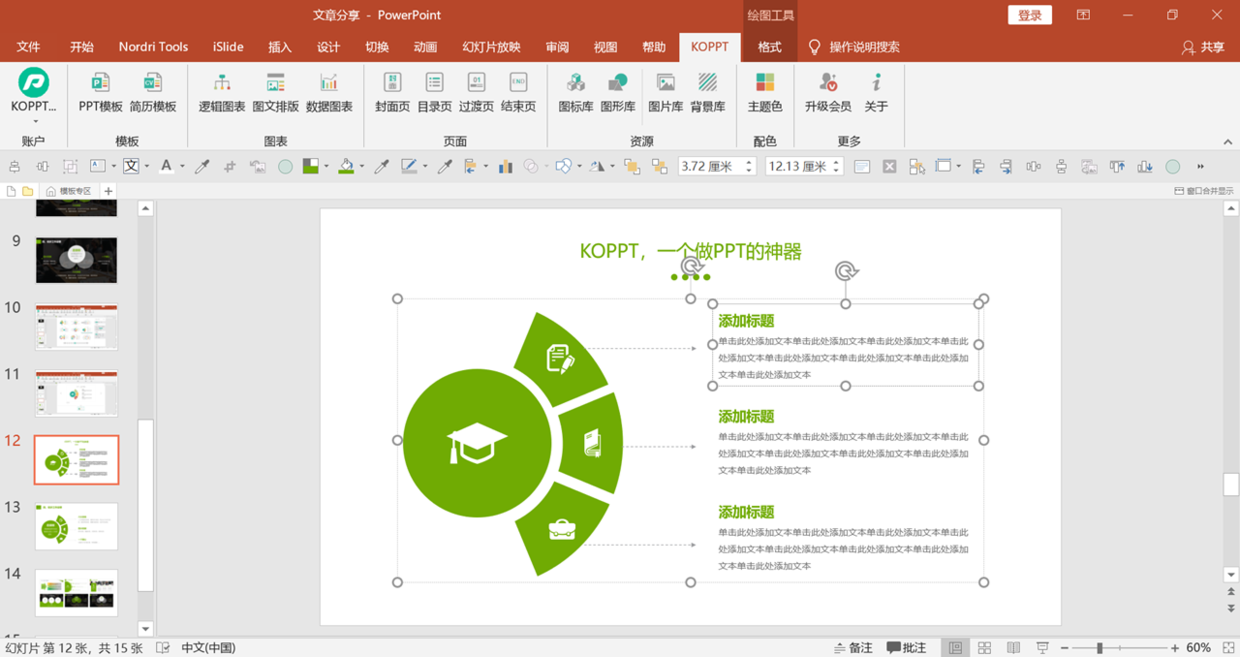Open the font color dropdown arrow
Viewport: 1240px width, 657px height.
(x=182, y=166)
